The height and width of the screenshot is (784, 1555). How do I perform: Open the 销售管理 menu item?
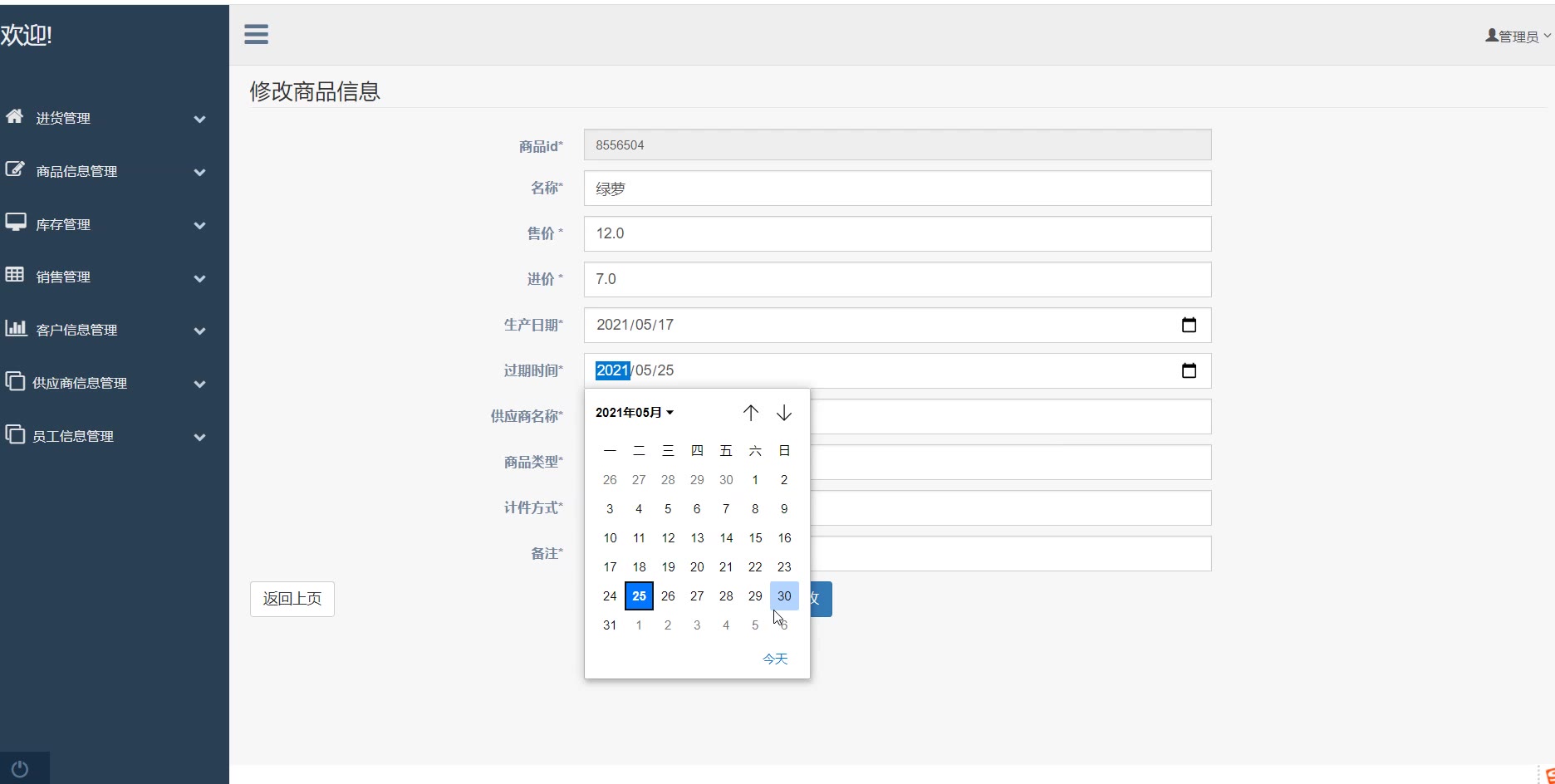point(63,277)
